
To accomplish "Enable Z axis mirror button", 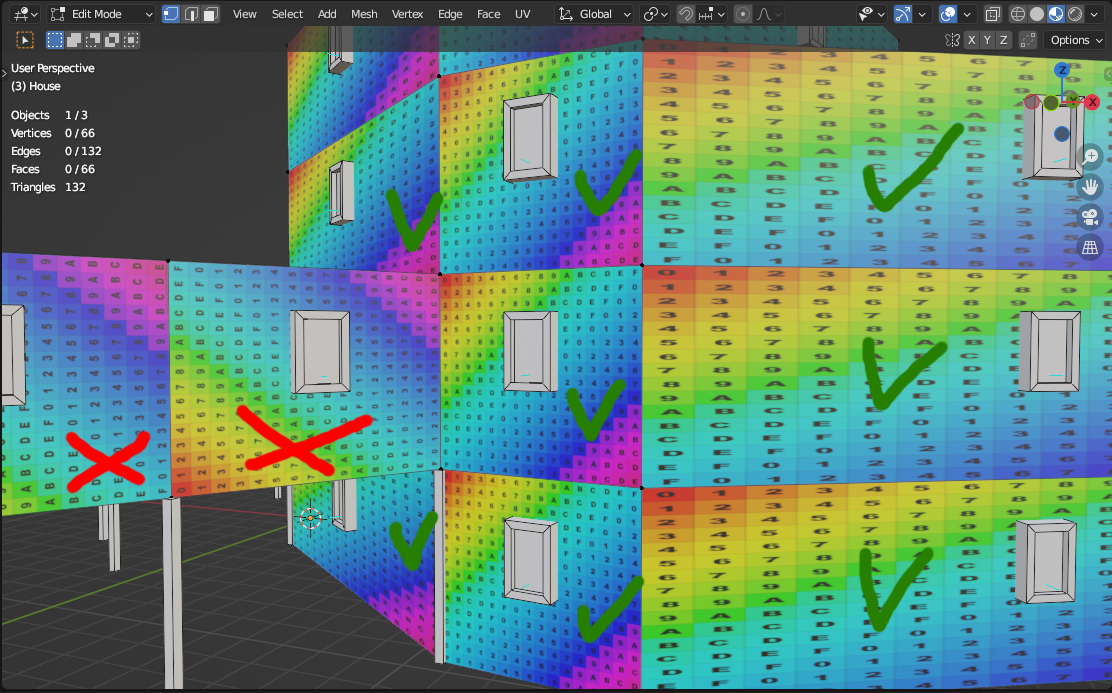I will pos(1003,40).
